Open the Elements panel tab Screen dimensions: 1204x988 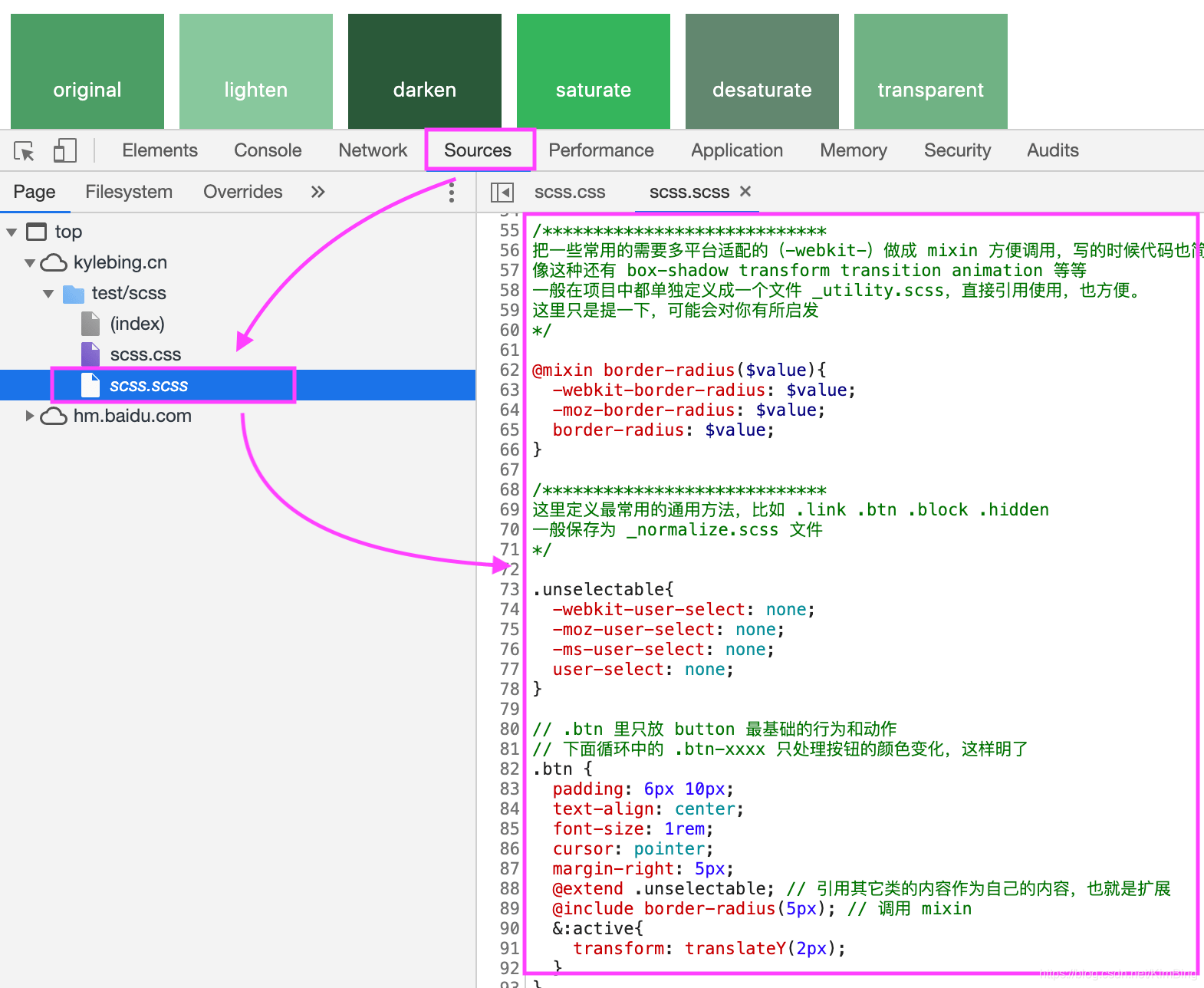[x=160, y=150]
